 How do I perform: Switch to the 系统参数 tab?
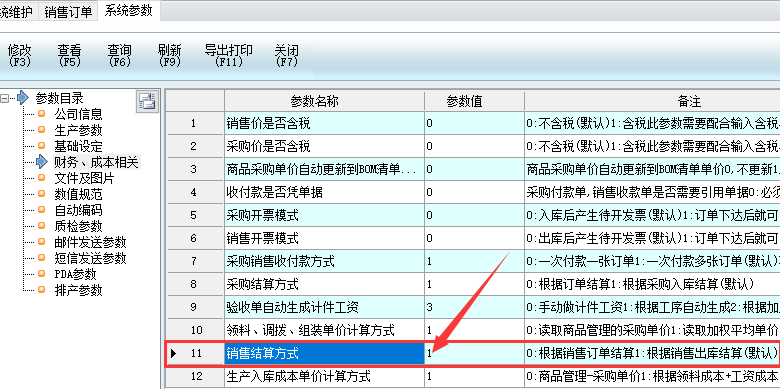pyautogui.click(x=128, y=11)
